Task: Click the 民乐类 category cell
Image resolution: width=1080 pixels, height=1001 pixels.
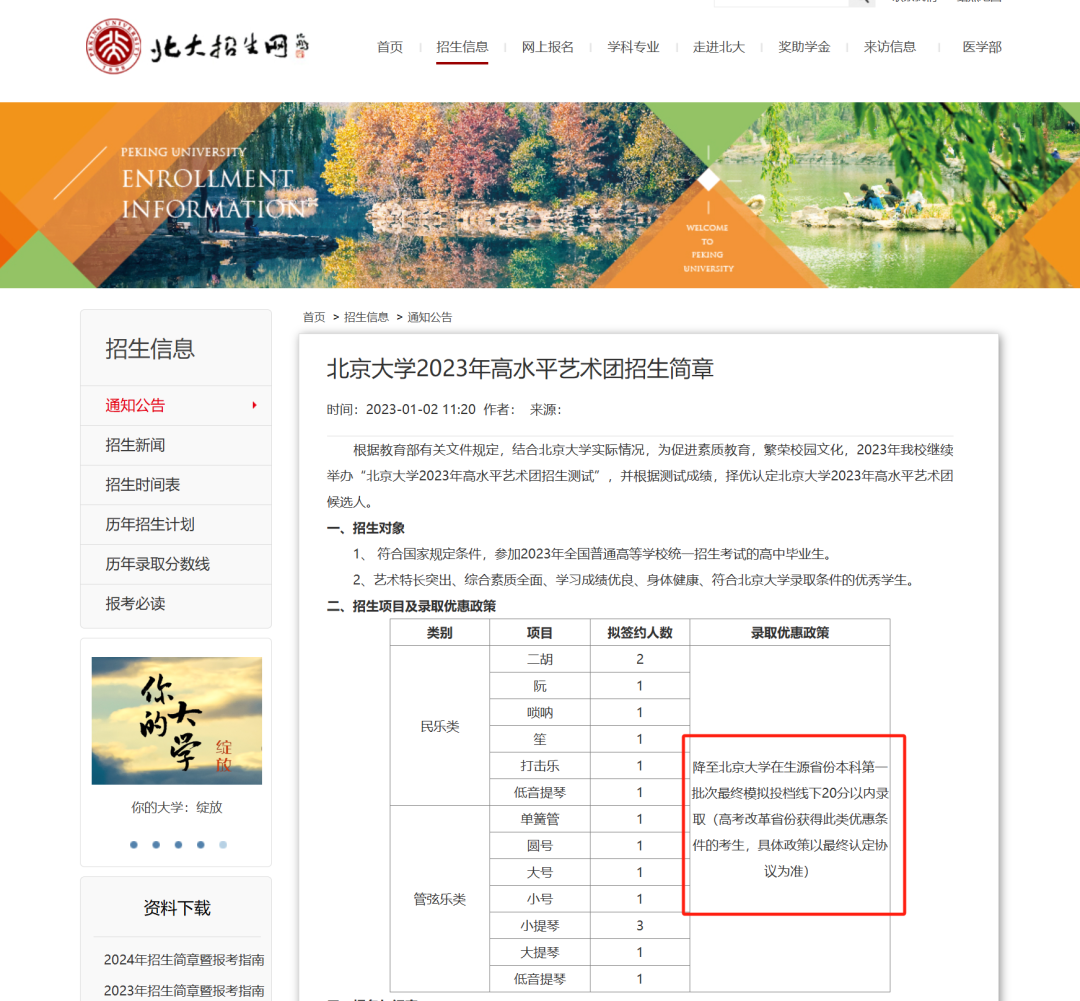Action: tap(439, 726)
